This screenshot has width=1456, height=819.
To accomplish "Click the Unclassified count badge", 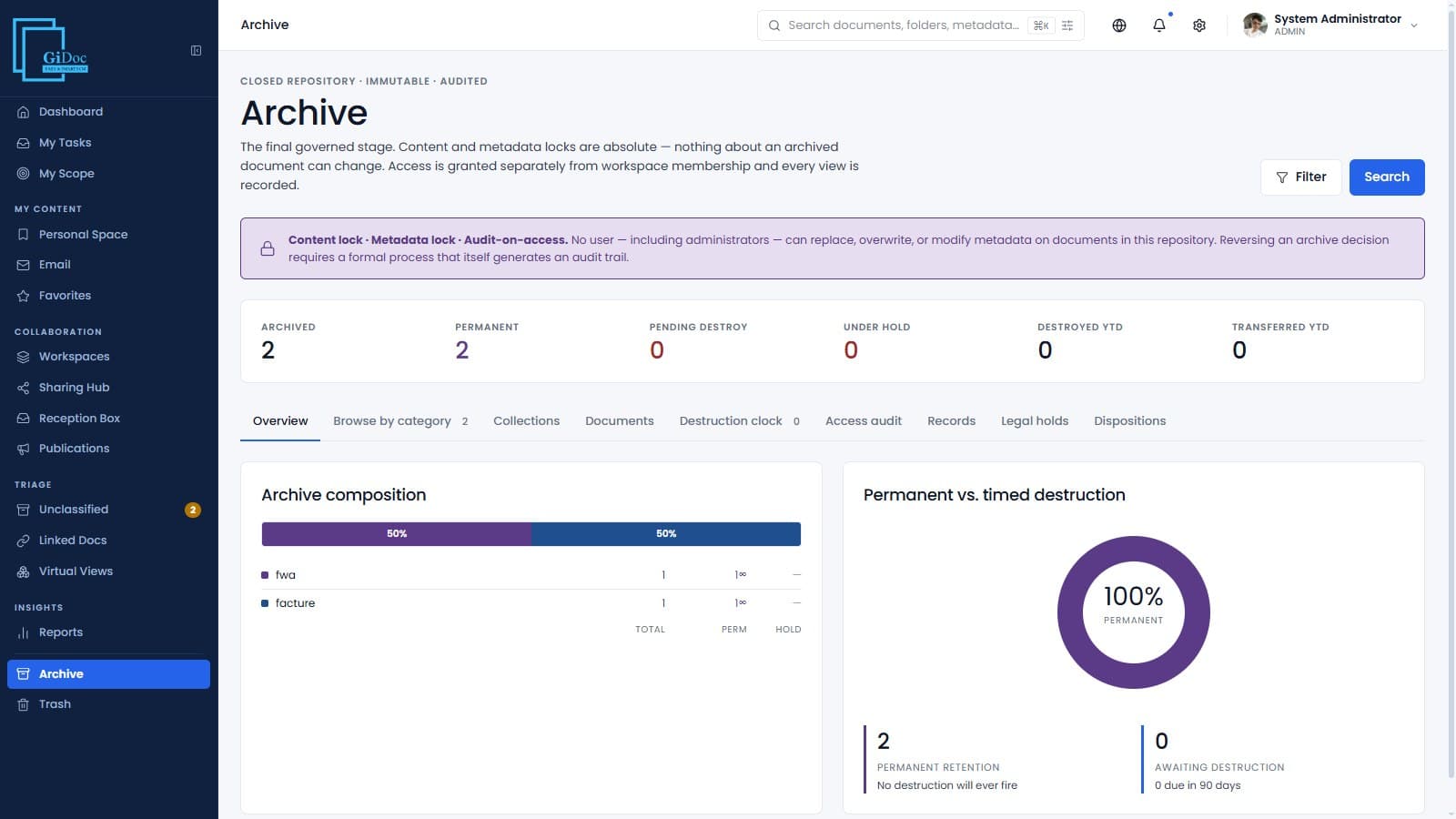I will click(x=193, y=510).
